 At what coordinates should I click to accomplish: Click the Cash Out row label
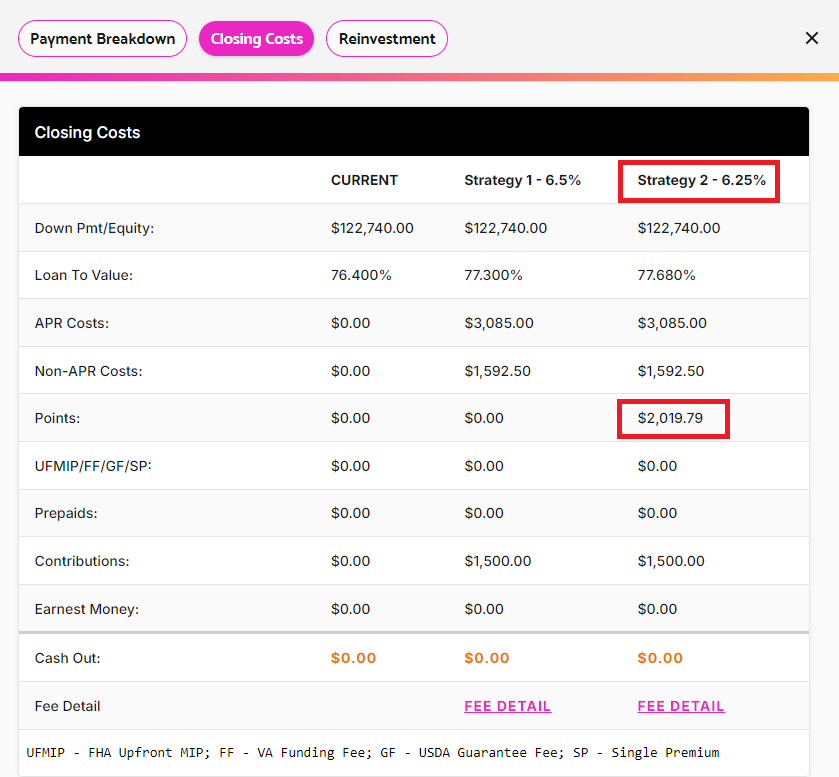(67, 658)
